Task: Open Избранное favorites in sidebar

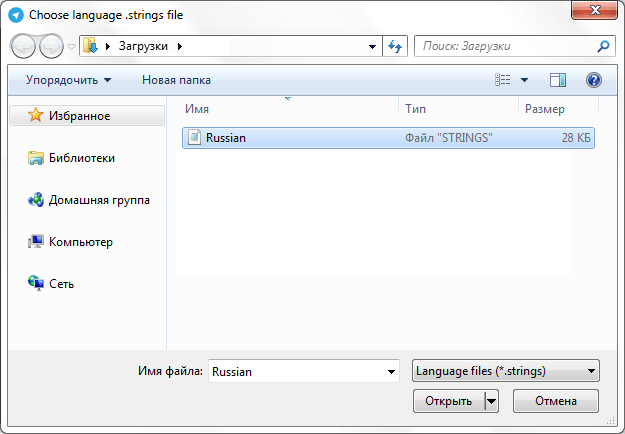Action: (79, 116)
